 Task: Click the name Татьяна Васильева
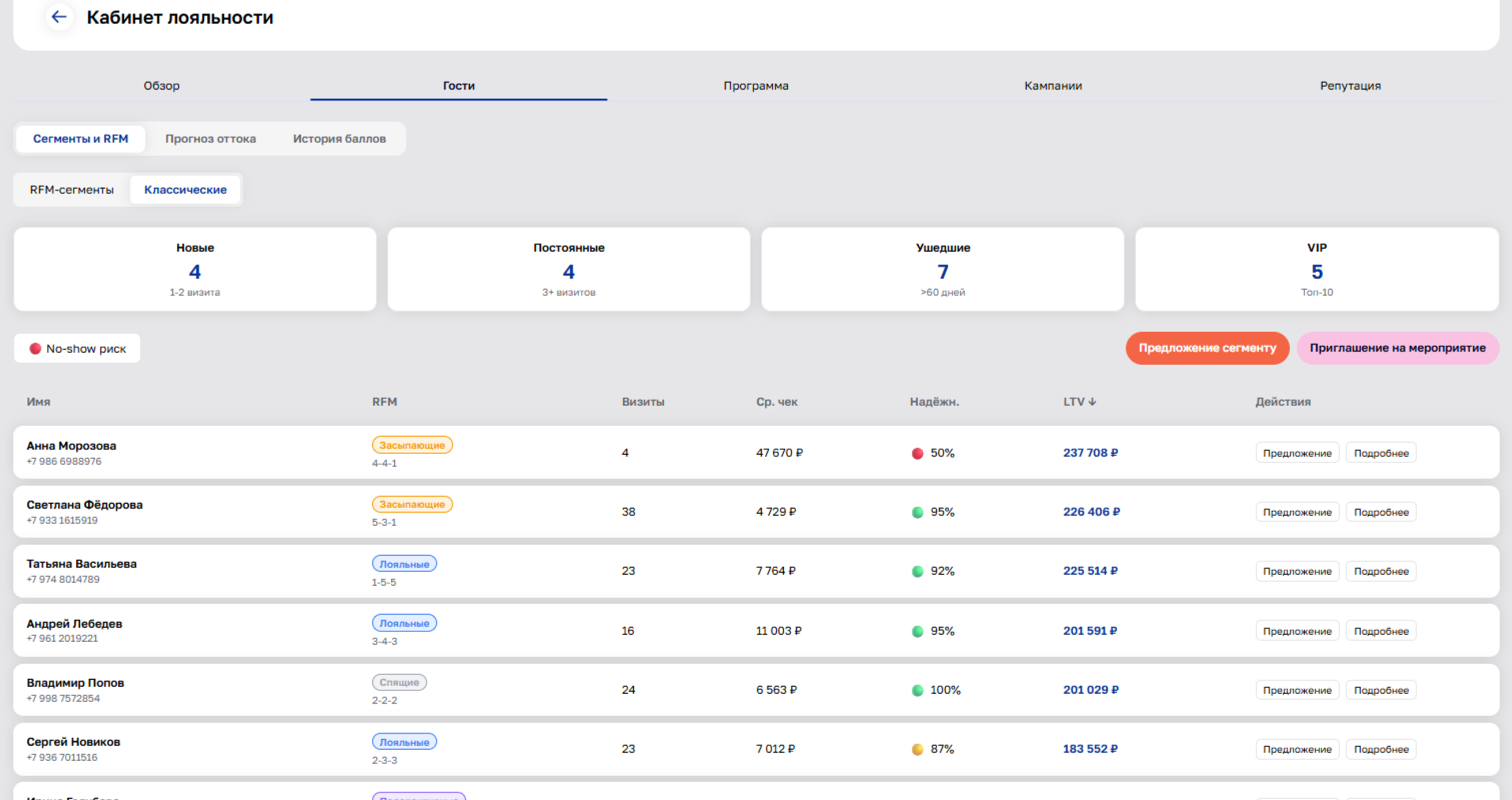click(x=81, y=564)
